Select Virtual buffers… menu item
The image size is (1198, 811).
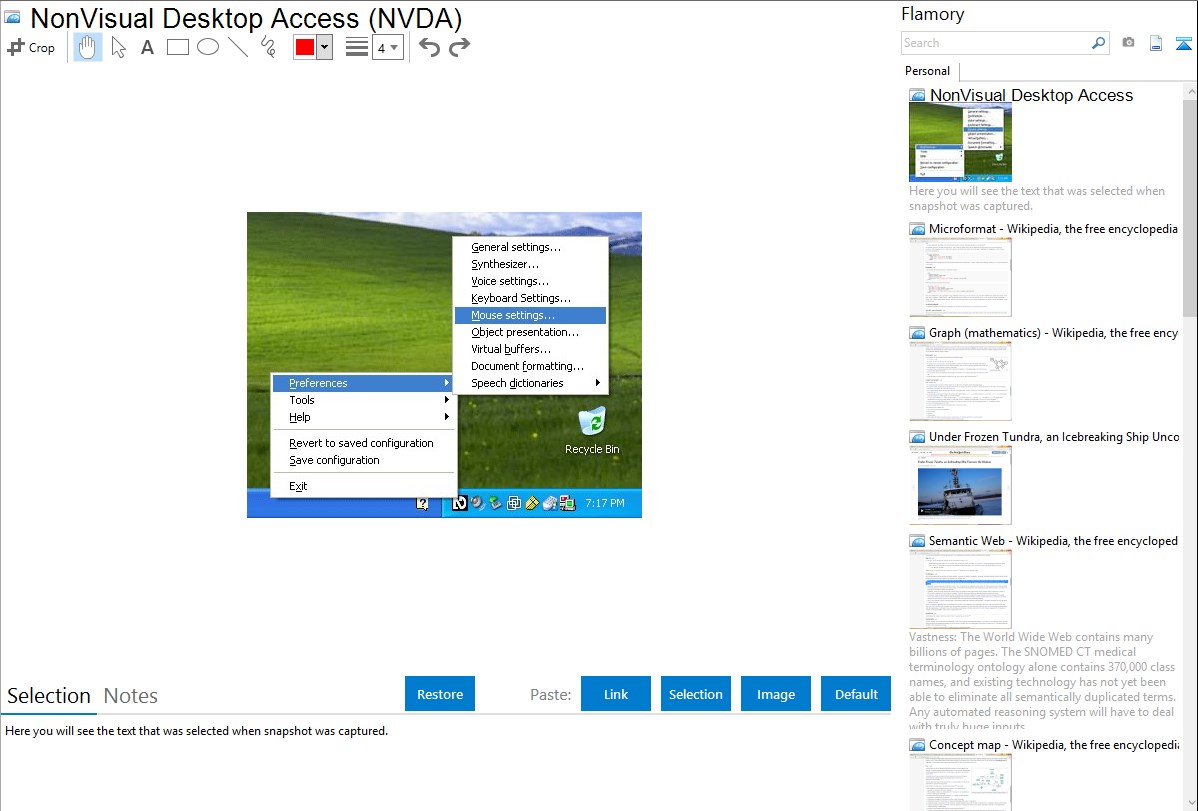530,349
